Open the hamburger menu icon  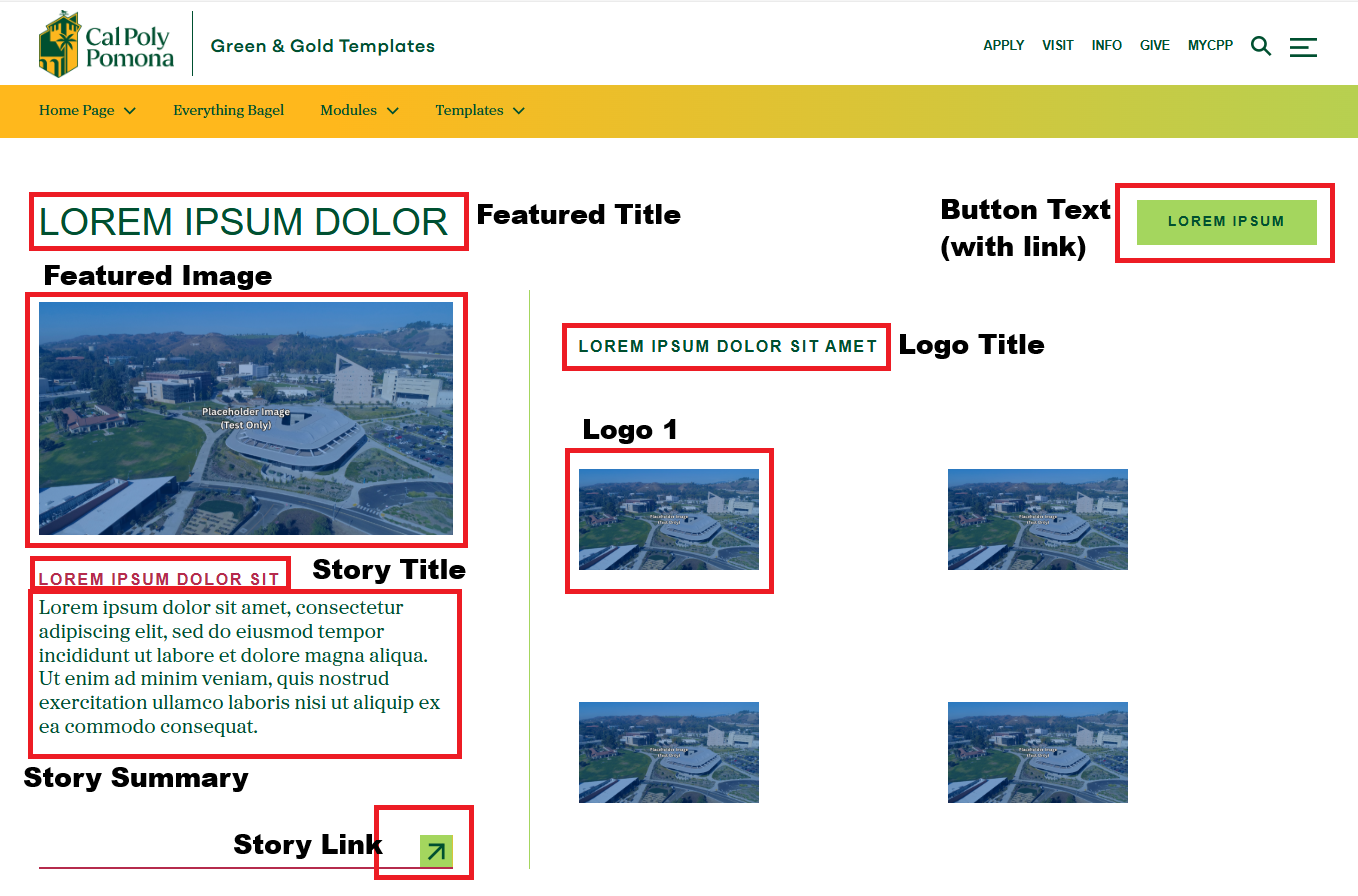coord(1303,47)
